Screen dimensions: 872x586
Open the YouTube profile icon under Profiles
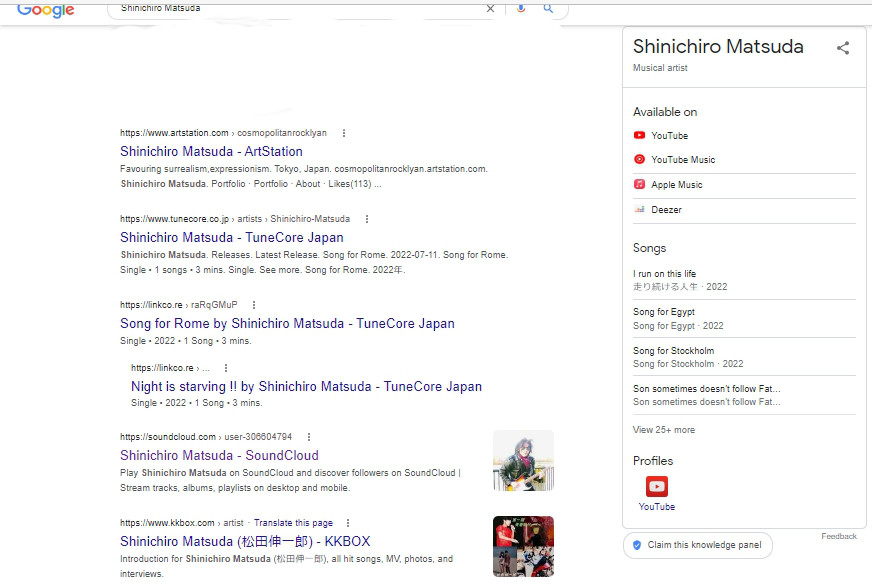(x=657, y=486)
